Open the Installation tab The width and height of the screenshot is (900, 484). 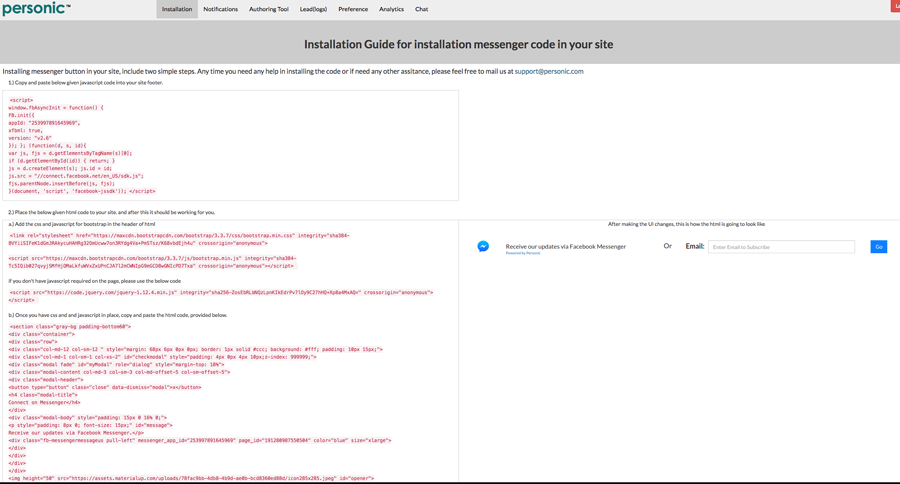tap(177, 9)
